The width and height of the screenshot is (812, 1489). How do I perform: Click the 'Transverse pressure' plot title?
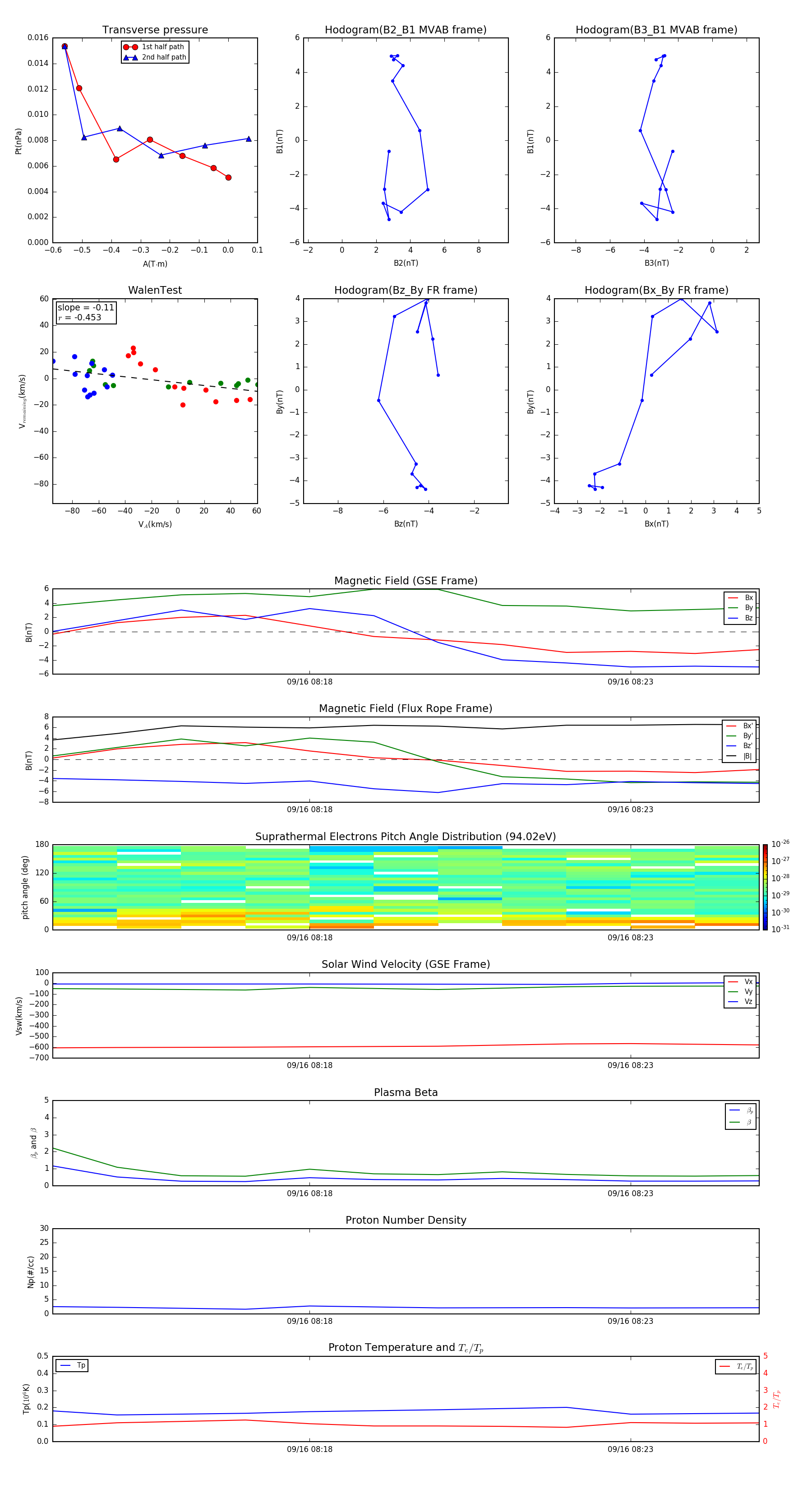[155, 29]
